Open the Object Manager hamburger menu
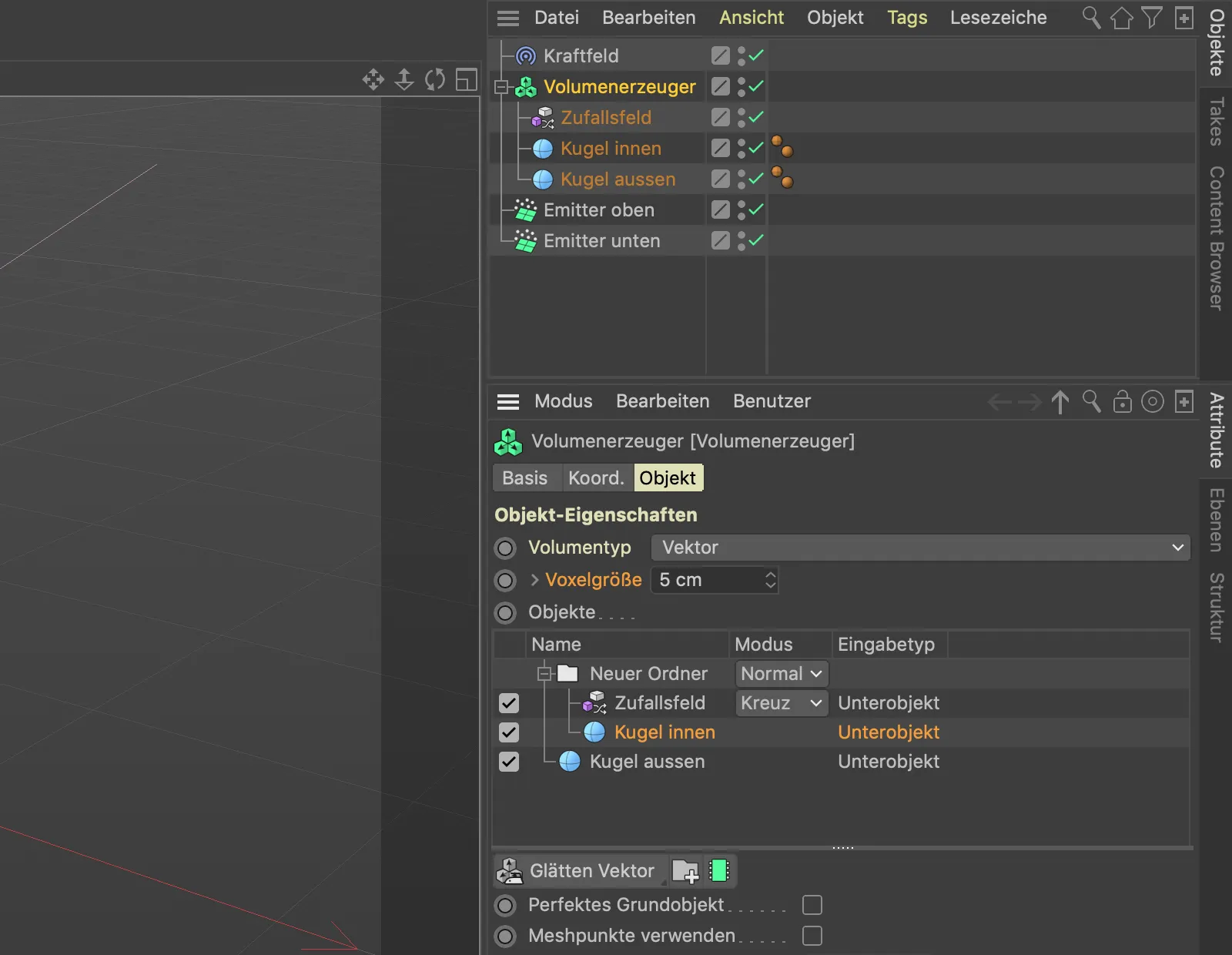This screenshot has height=955, width=1232. coord(508,18)
